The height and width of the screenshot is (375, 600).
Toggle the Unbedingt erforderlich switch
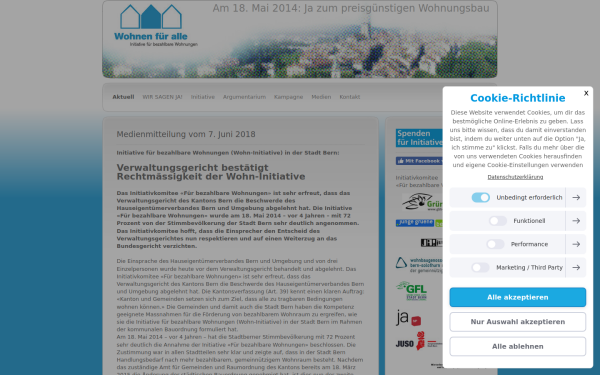[481, 197]
